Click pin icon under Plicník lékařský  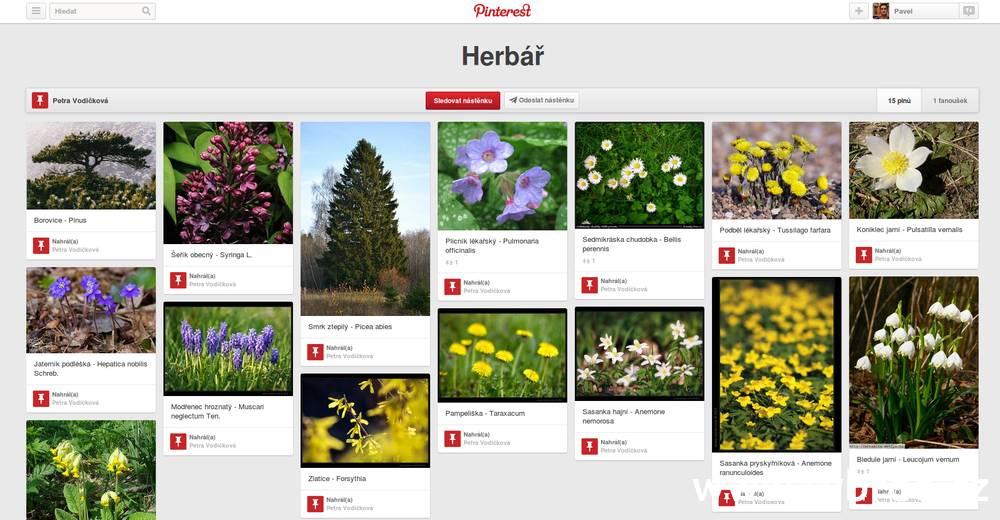452,286
